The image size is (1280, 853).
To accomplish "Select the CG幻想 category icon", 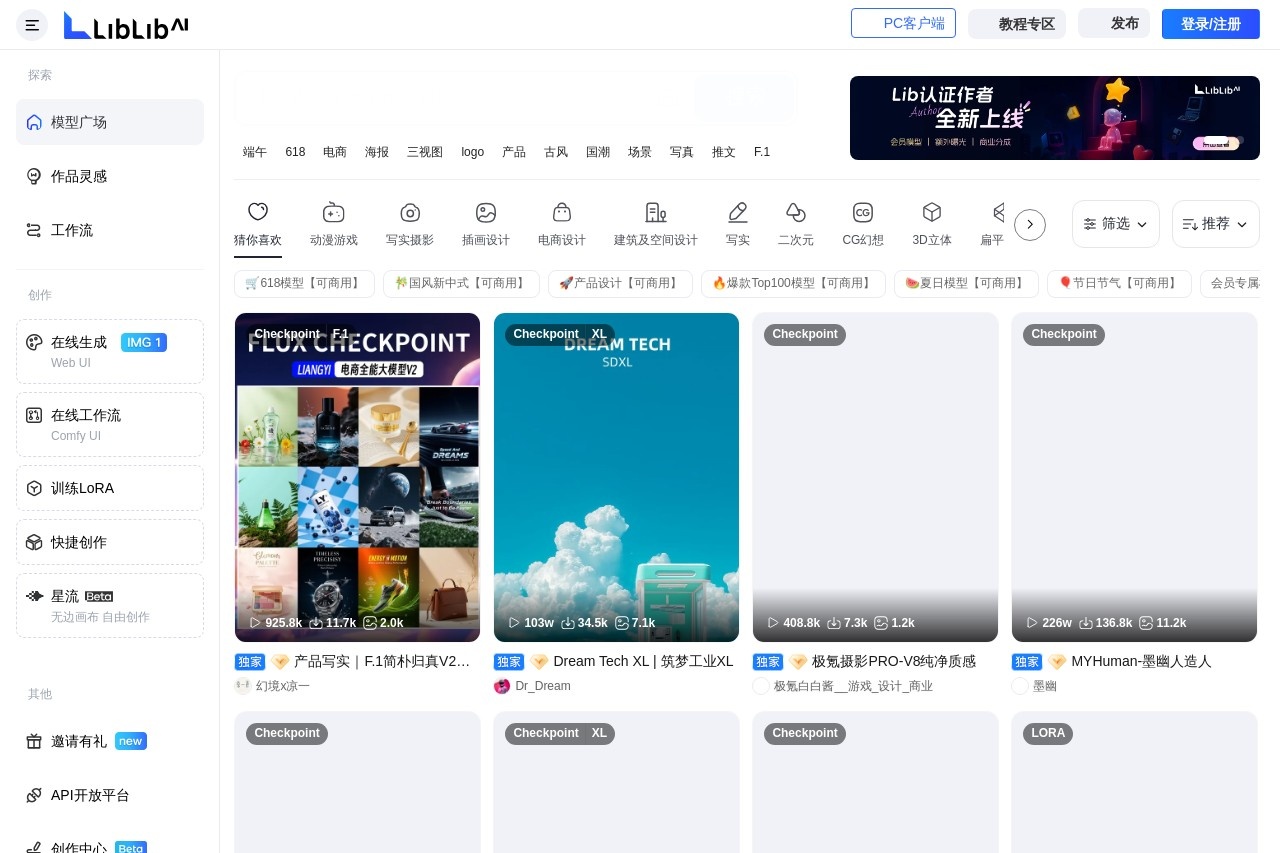I will coord(862,212).
